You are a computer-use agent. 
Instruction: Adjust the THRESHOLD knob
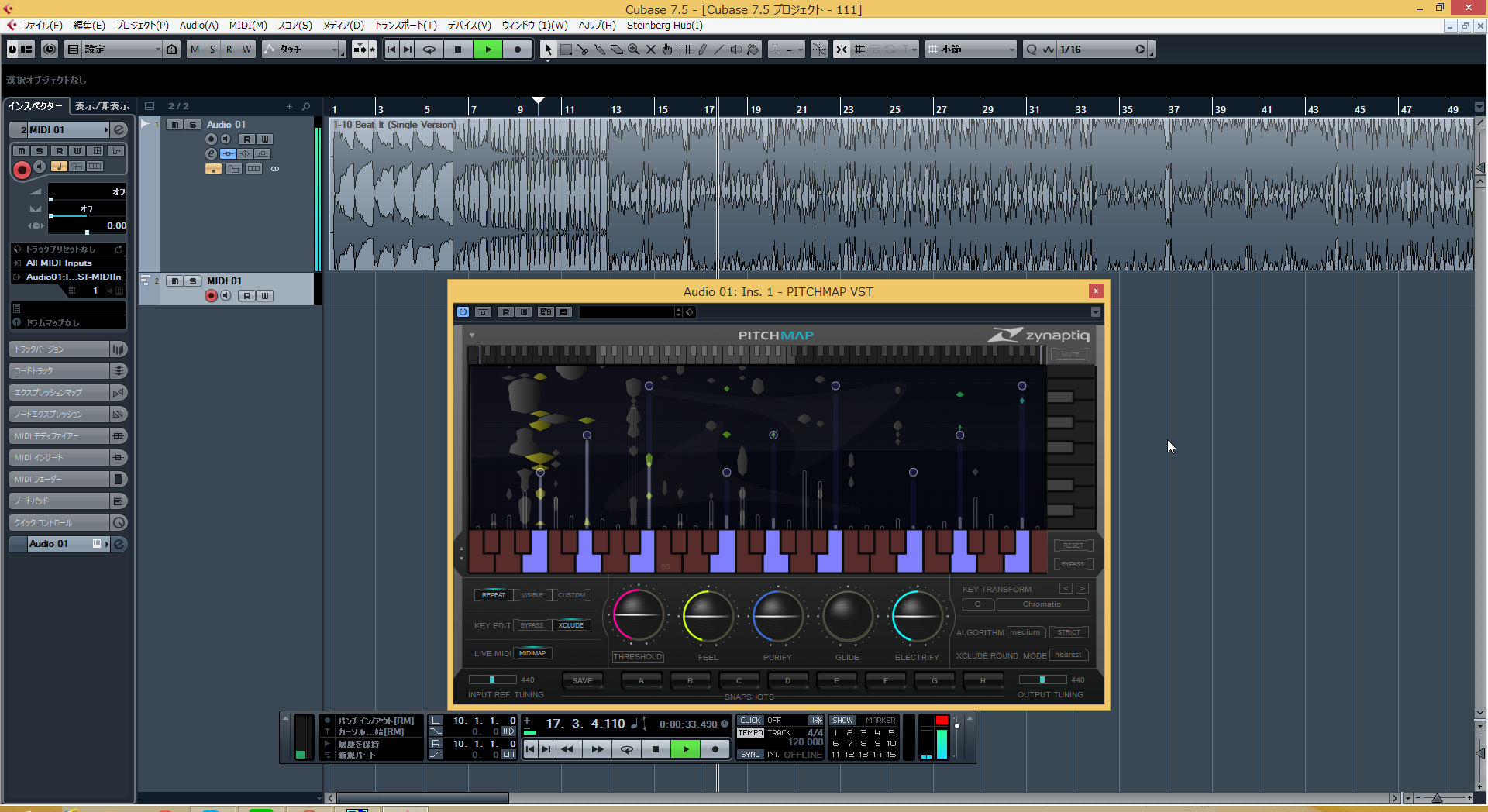tap(639, 617)
